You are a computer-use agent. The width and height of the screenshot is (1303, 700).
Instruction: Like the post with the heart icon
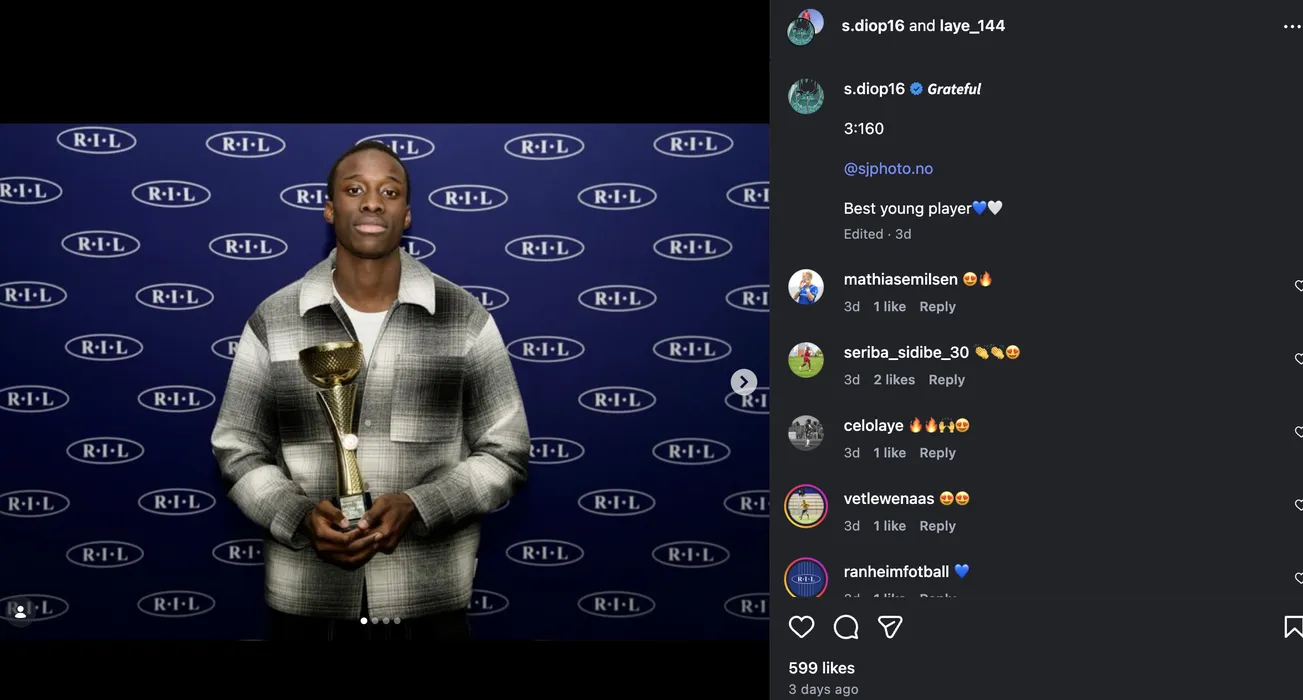pyautogui.click(x=801, y=627)
